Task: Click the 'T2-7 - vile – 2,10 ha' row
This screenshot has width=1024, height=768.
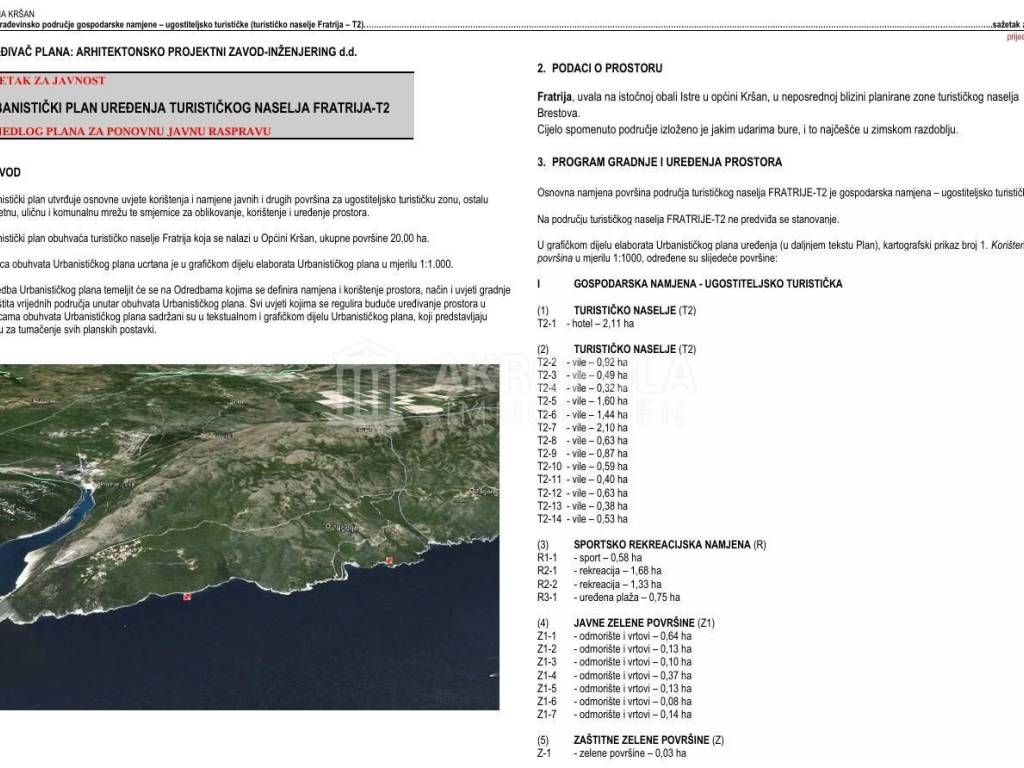Action: coord(583,427)
